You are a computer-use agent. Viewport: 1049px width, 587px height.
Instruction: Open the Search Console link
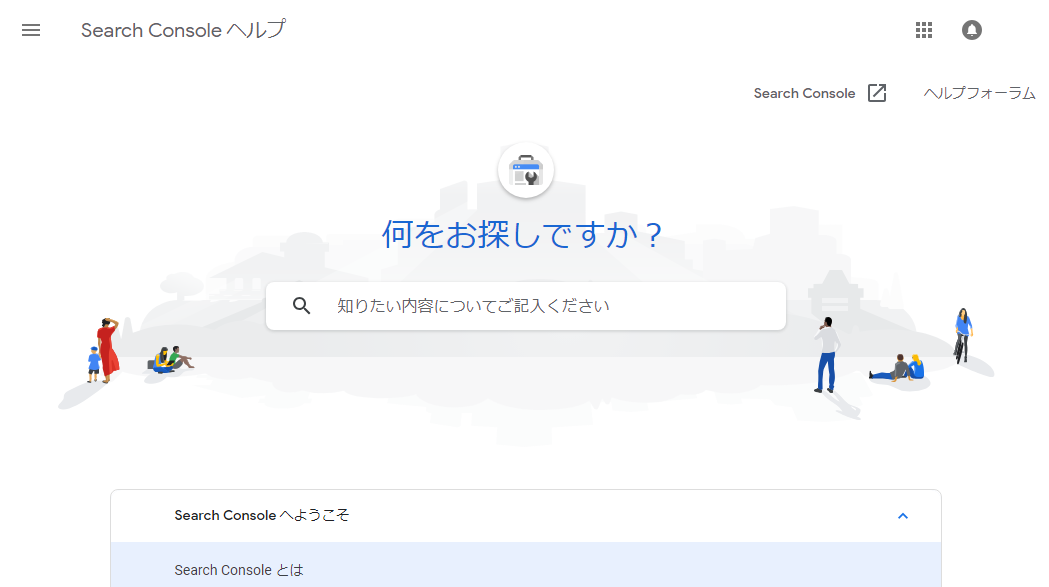(x=804, y=93)
